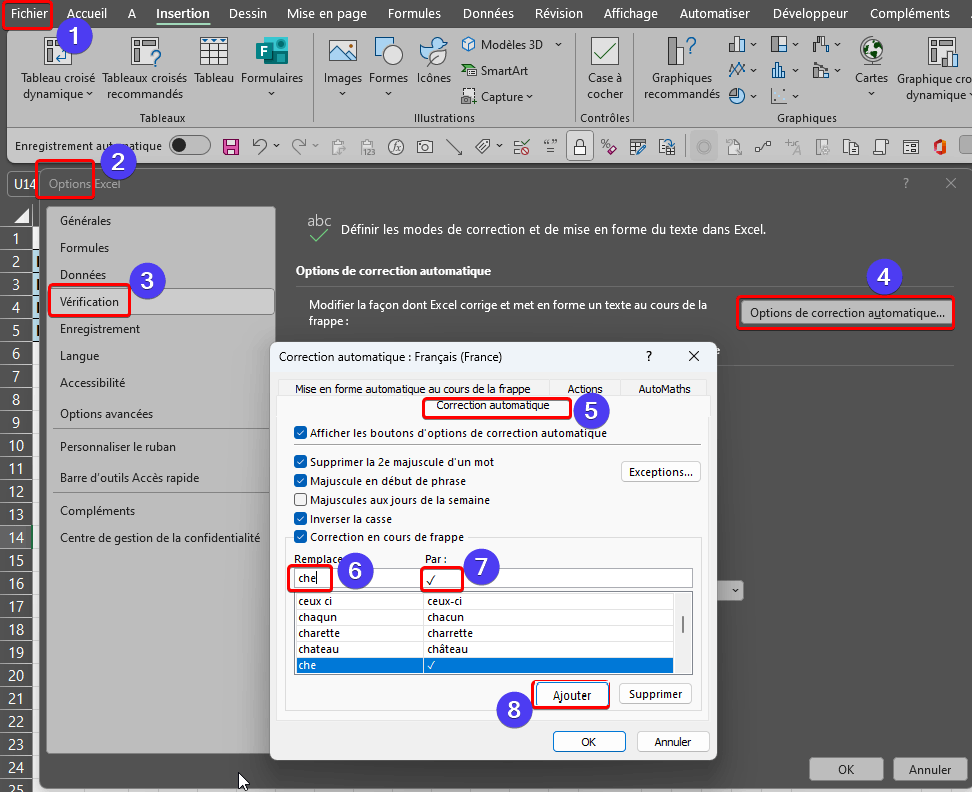
Task: Click the Supprimer button
Action: click(655, 694)
